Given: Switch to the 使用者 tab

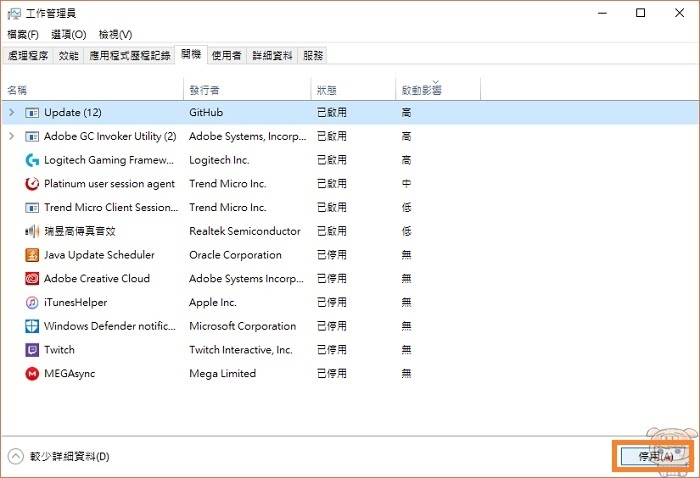Looking at the screenshot, I should point(226,55).
